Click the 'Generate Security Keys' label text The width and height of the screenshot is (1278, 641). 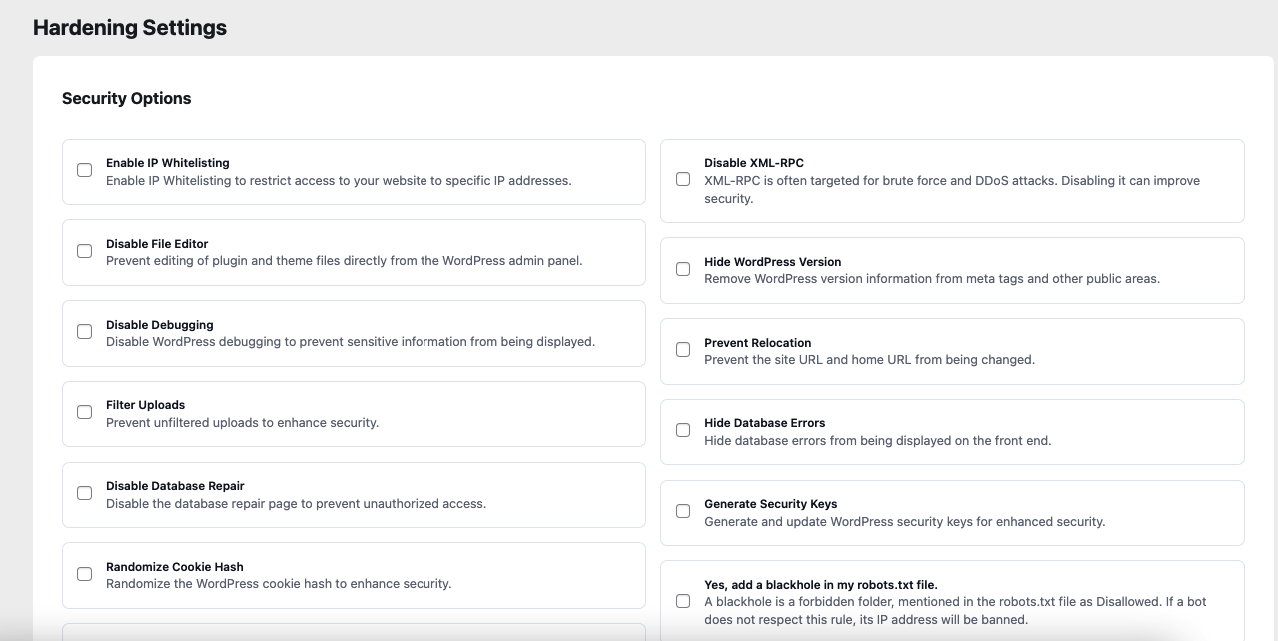point(770,504)
